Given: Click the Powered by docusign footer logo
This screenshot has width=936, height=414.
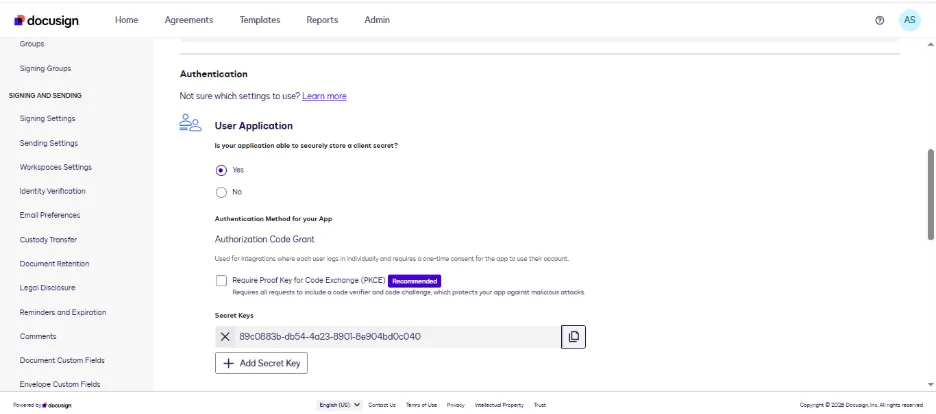Looking at the screenshot, I should (42, 406).
